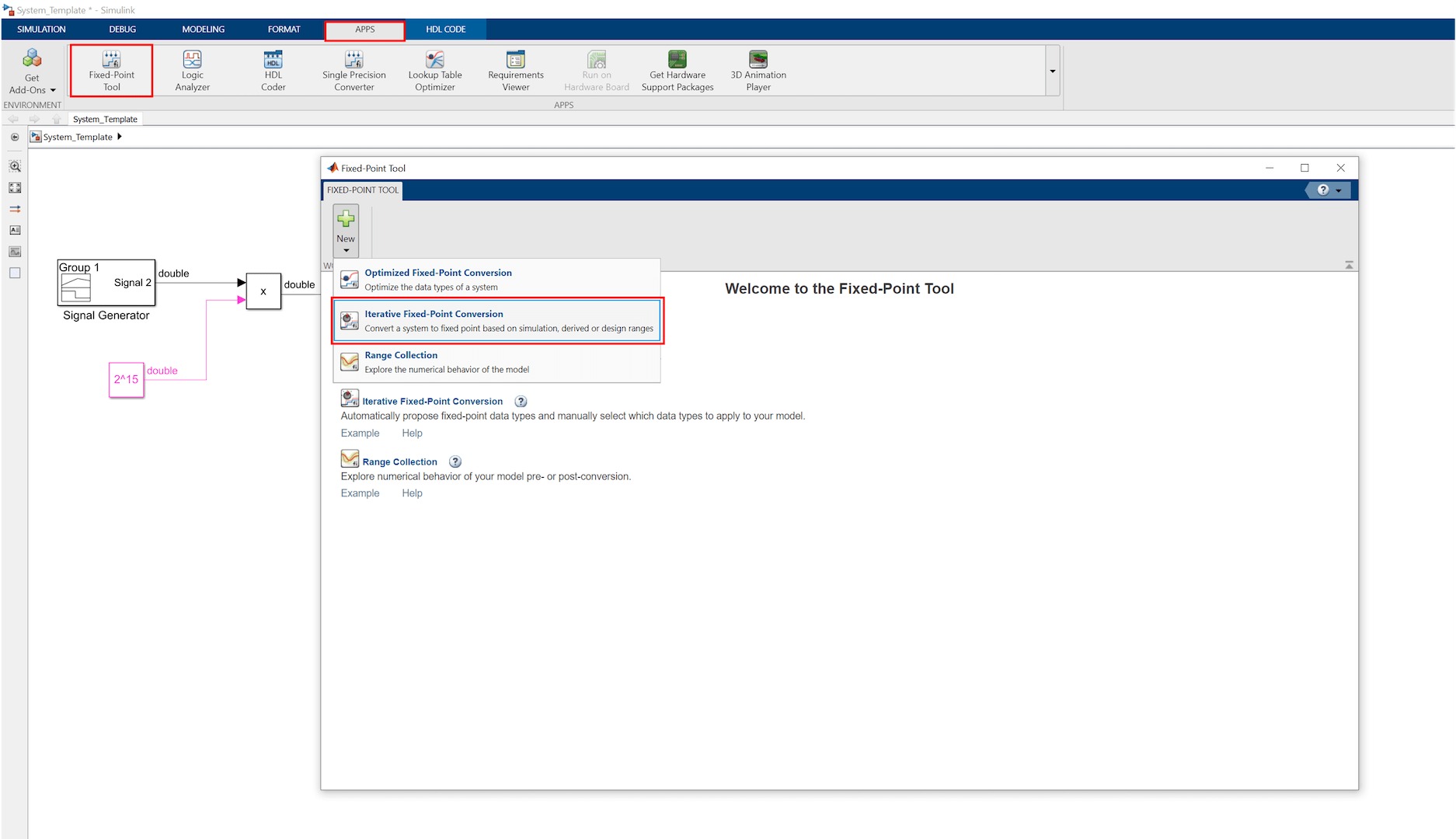Screen dimensions: 1456x839
Task: Open Single Precision Converter
Action: [x=354, y=70]
